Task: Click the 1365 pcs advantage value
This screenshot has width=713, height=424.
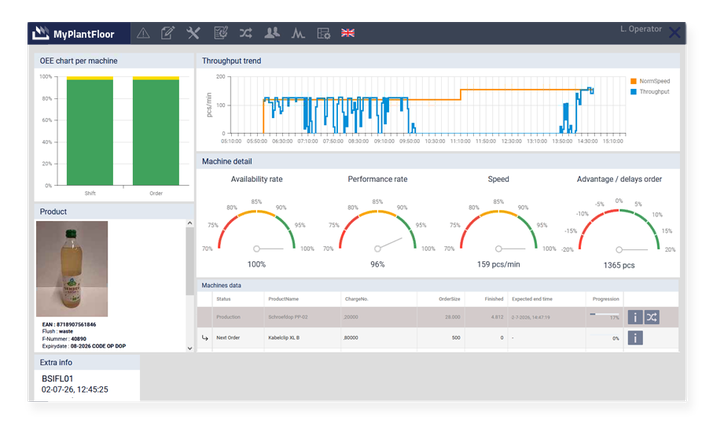Action: tap(619, 265)
